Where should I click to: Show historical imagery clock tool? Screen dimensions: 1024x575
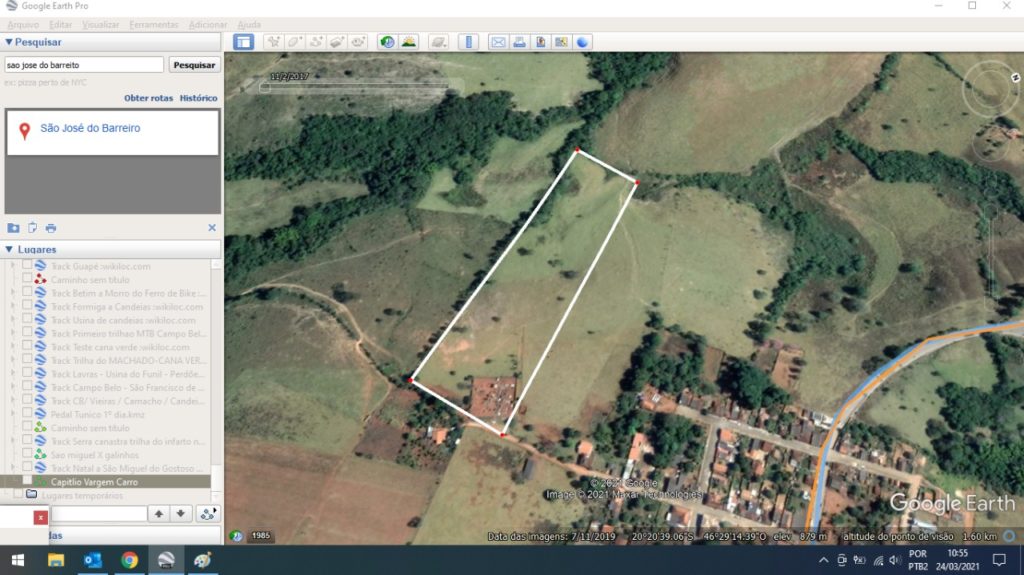(387, 42)
